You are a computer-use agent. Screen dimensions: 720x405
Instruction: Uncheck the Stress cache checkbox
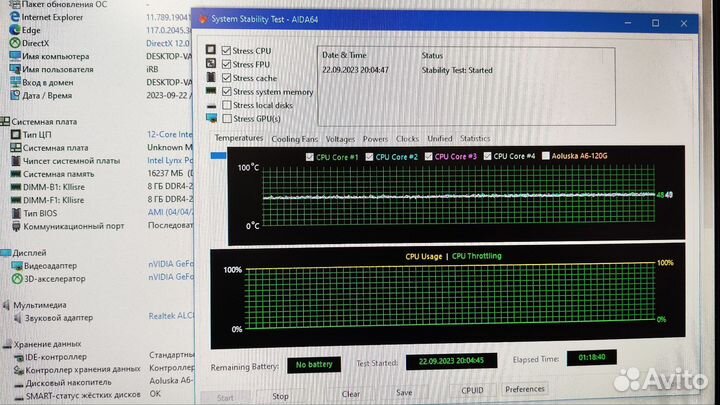(226, 78)
